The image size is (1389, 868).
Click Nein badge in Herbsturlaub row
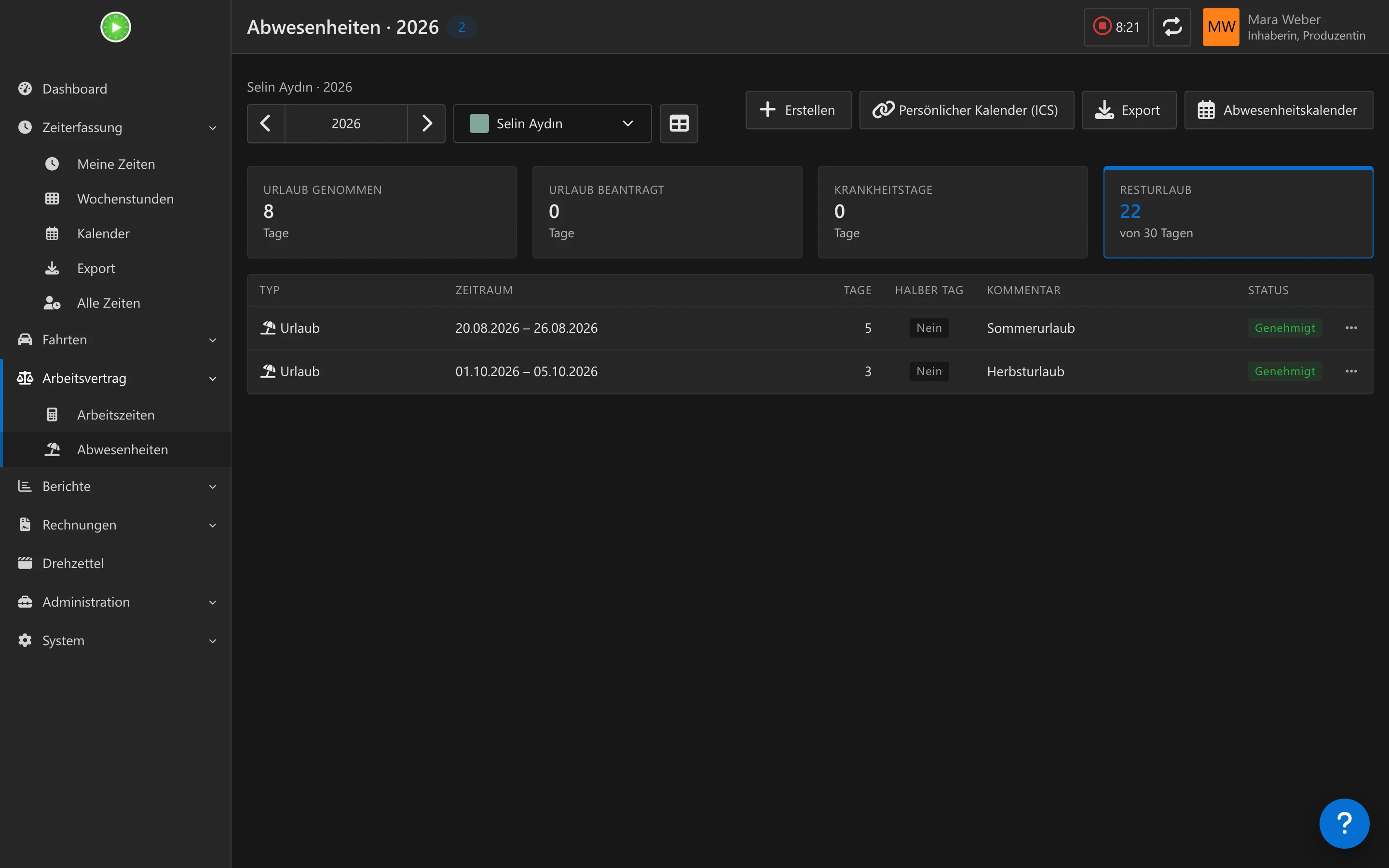pos(929,371)
